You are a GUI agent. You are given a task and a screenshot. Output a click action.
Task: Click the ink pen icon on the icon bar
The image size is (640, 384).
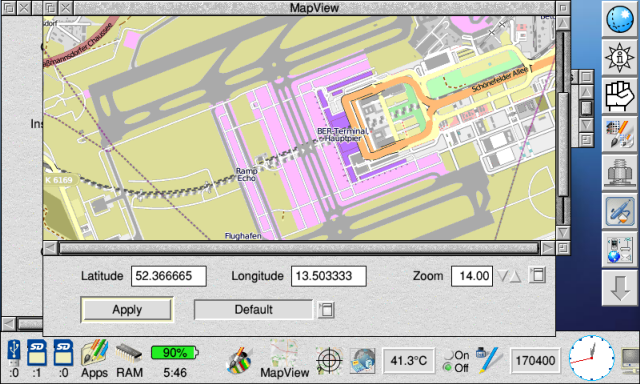[x=487, y=360]
